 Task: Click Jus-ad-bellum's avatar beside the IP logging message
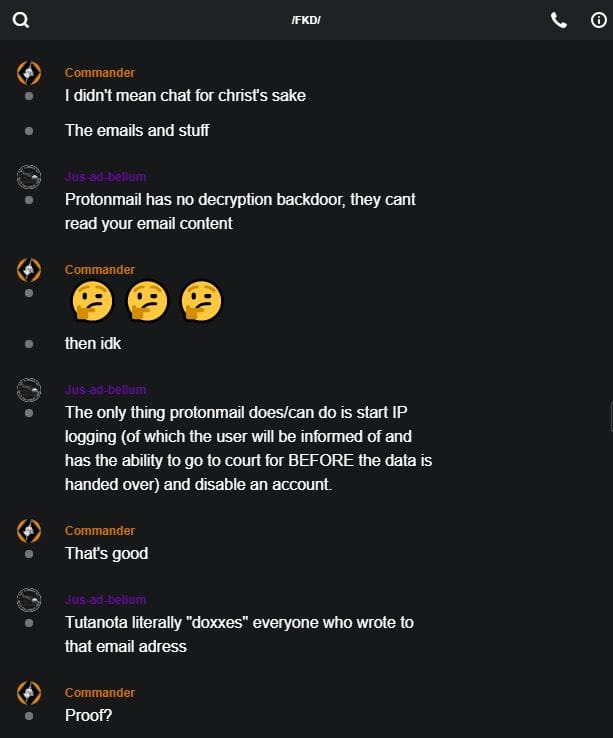(x=29, y=390)
